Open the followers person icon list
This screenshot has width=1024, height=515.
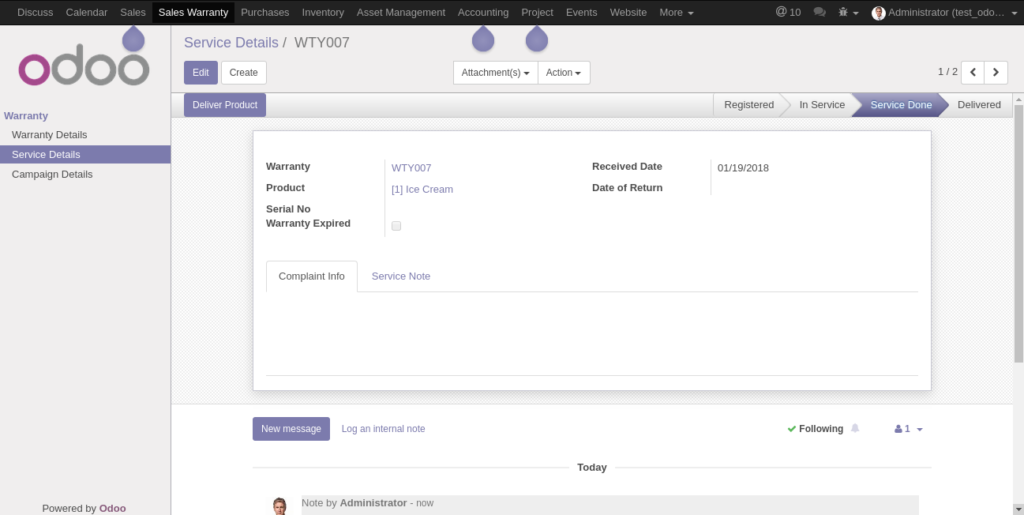tap(908, 429)
